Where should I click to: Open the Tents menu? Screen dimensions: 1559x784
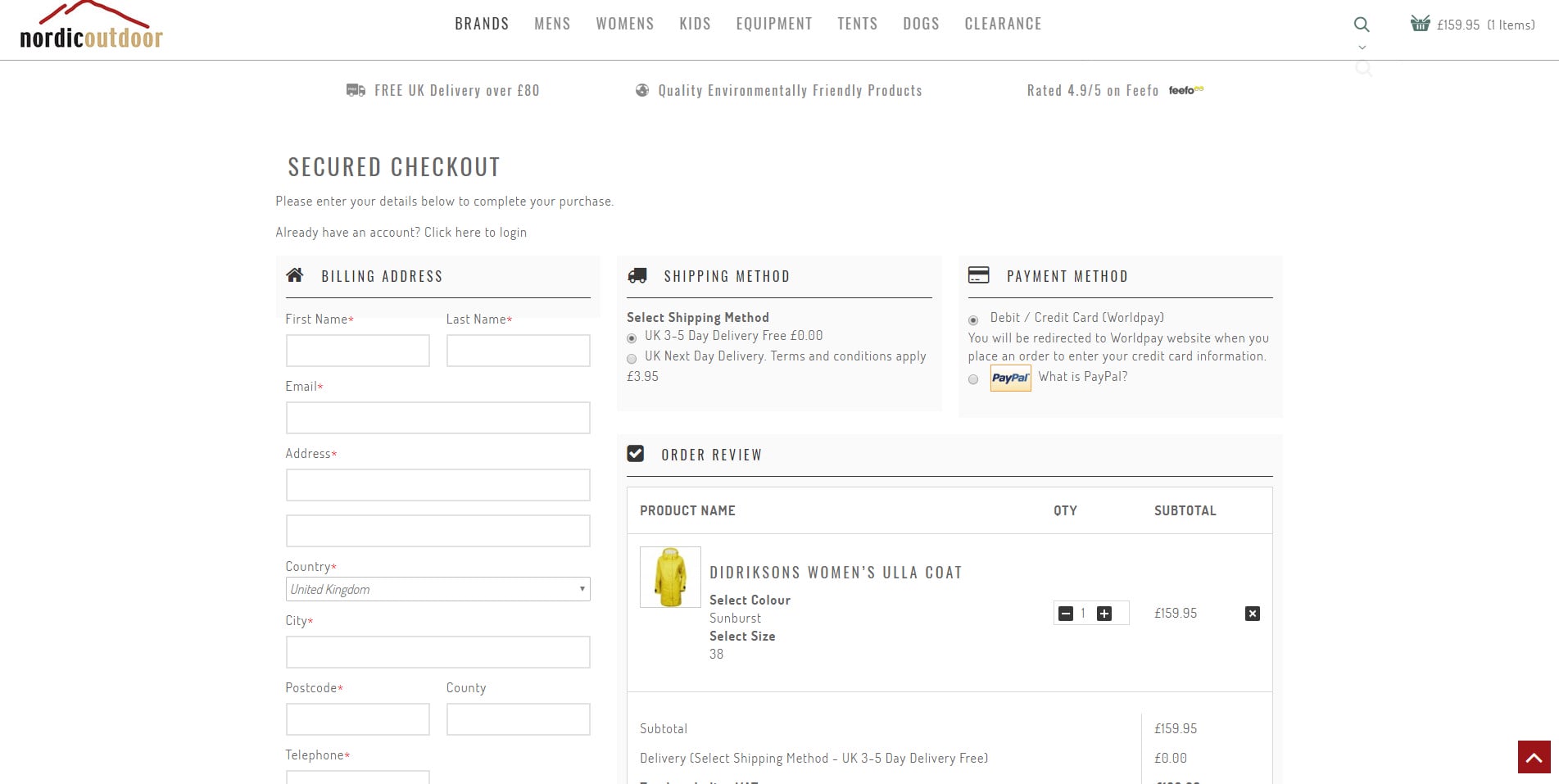(858, 24)
